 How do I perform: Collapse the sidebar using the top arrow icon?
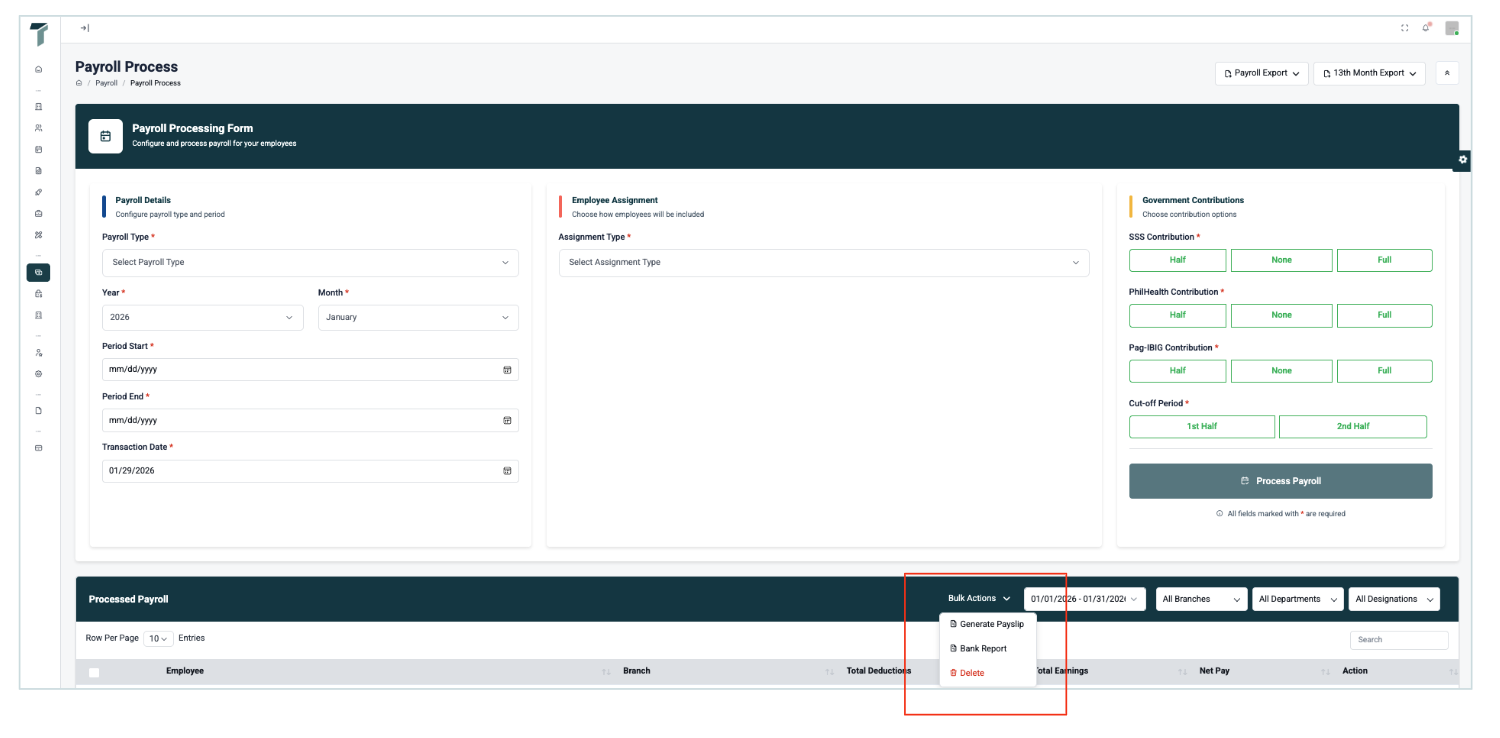pyautogui.click(x=85, y=28)
